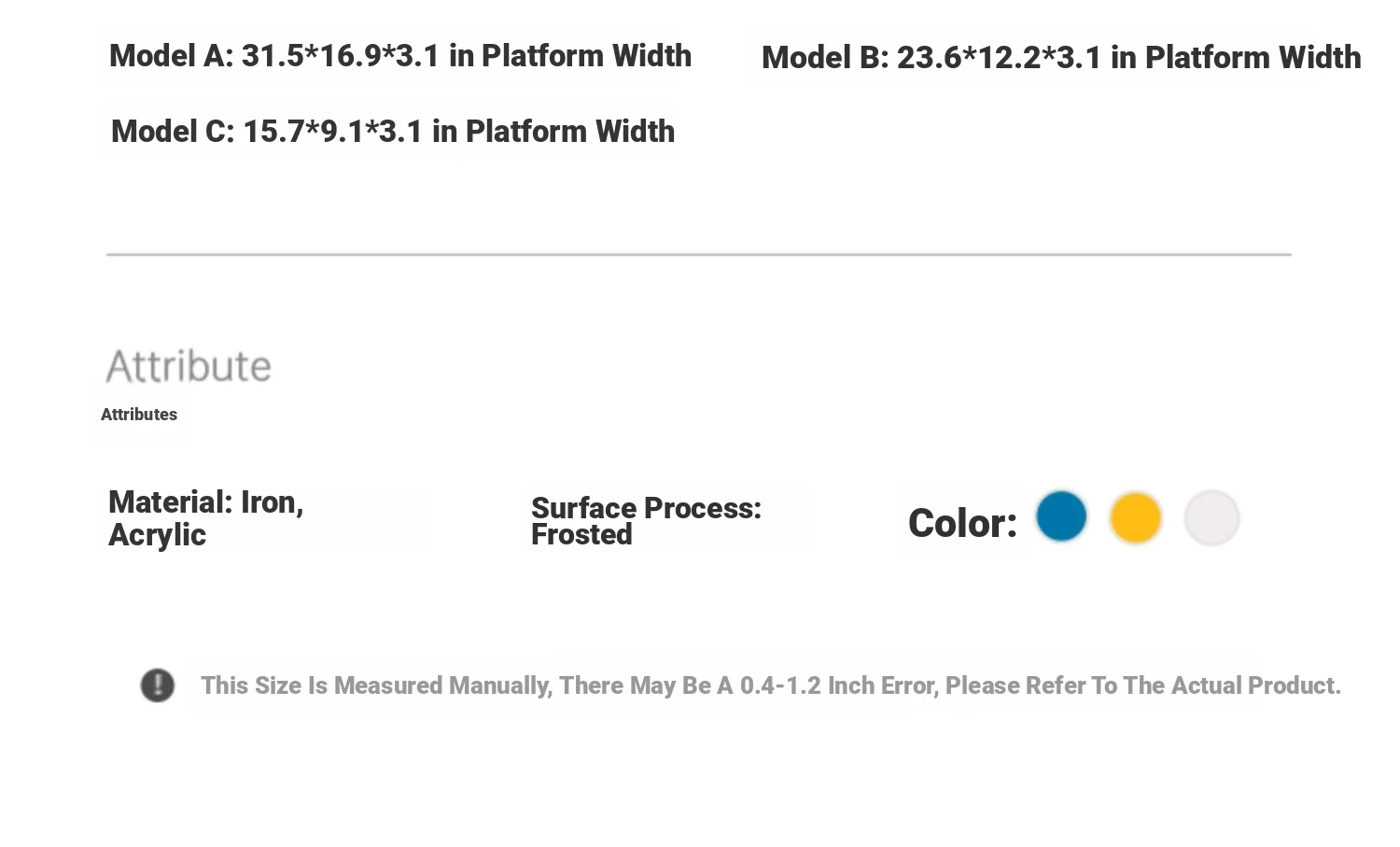This screenshot has width=1400, height=847.
Task: Click the exclamation warning icon
Action: [x=158, y=685]
